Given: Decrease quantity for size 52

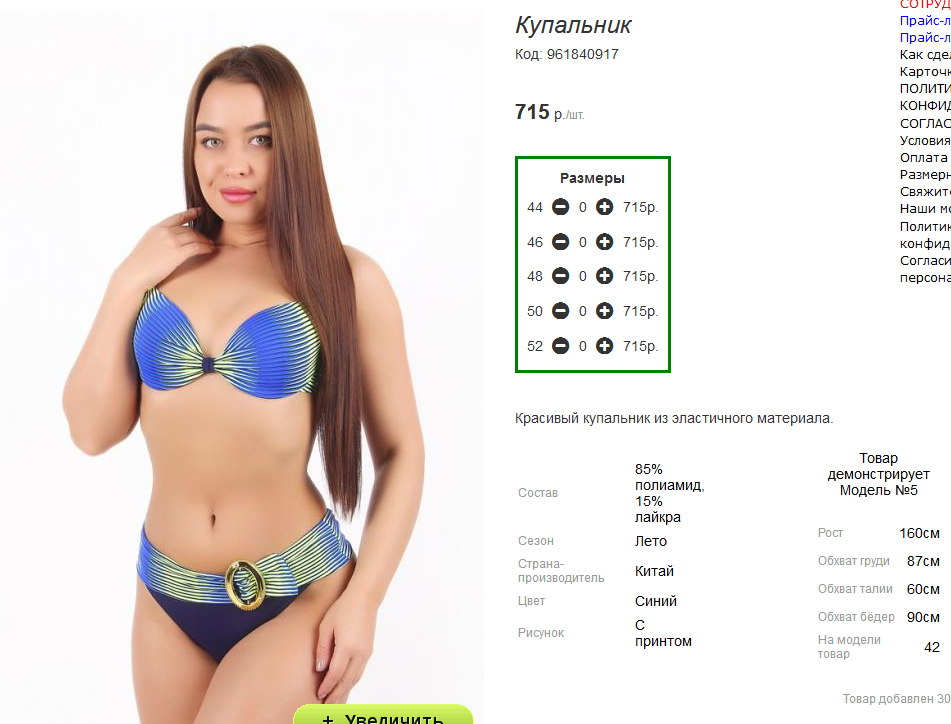Looking at the screenshot, I should (x=560, y=346).
